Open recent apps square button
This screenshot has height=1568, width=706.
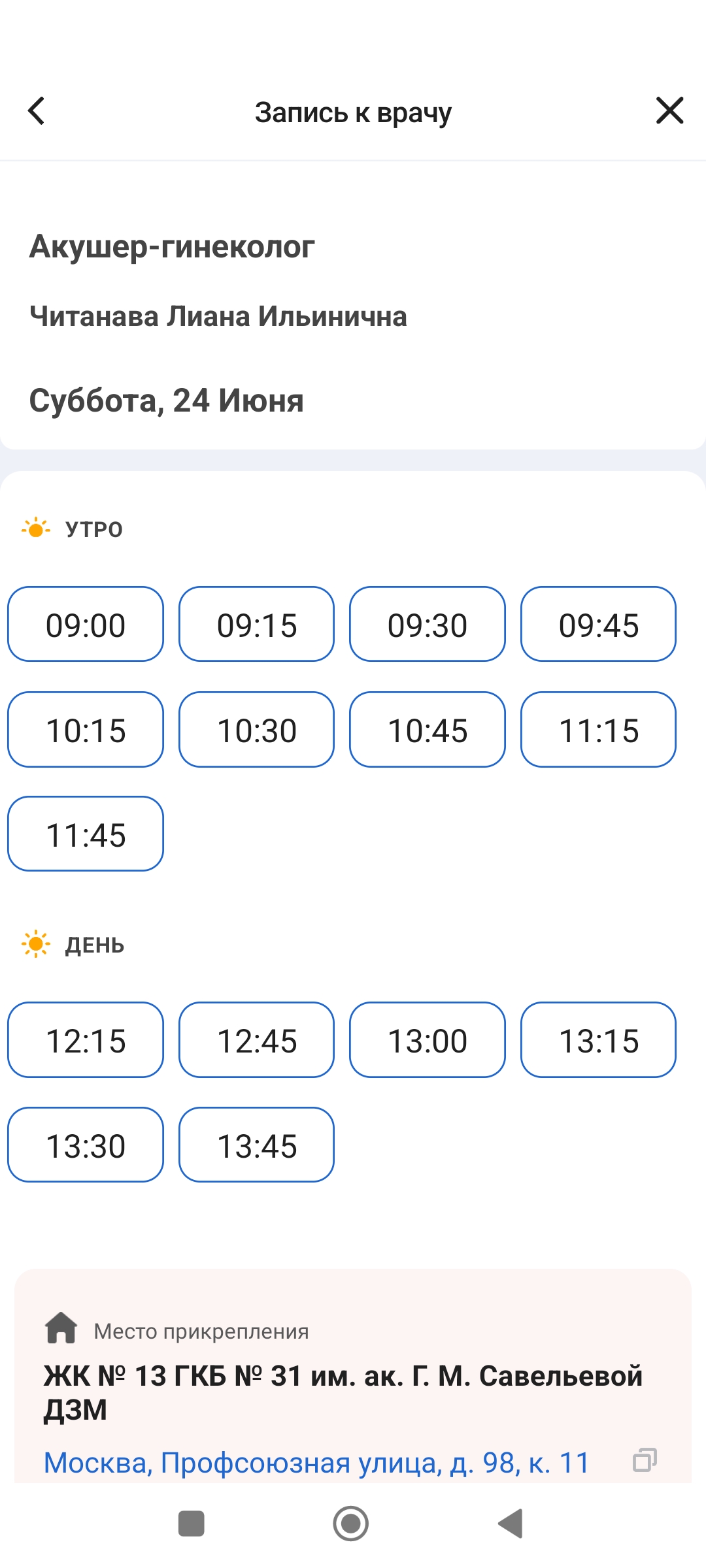coord(192,1524)
